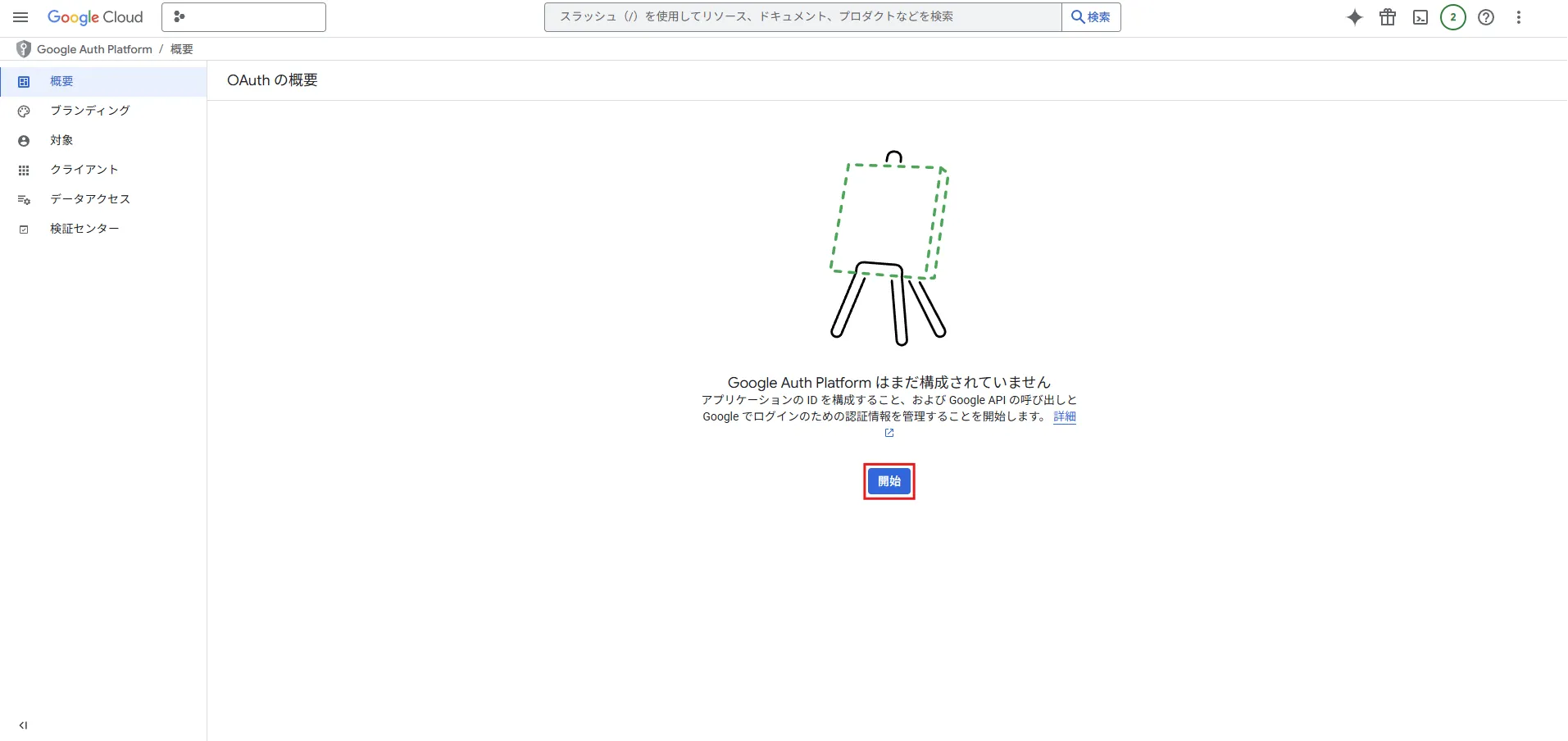This screenshot has height=741, width=1568.
Task: Click the データアクセス settings list icon
Action: [x=24, y=200]
